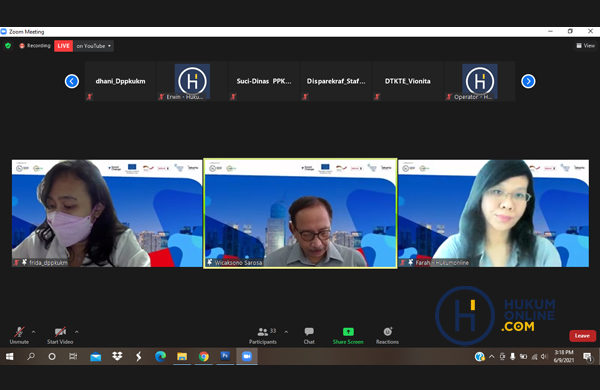
Task: Open Task View on the taskbar
Action: click(73, 356)
